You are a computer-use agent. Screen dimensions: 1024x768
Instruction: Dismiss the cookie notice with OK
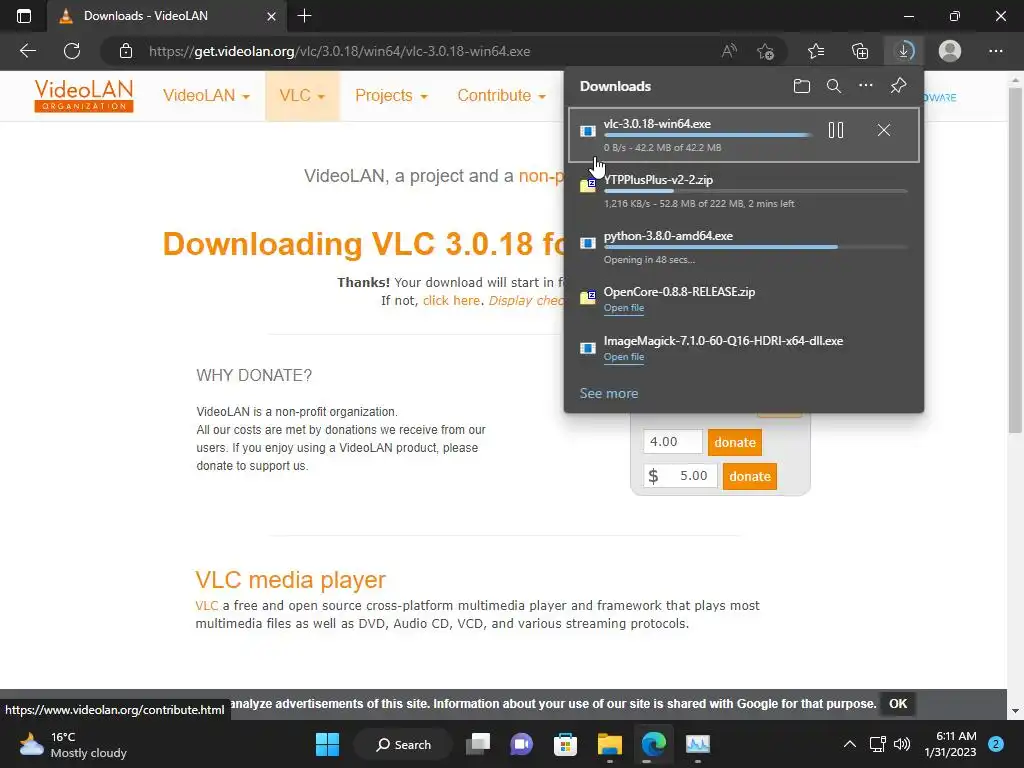[x=897, y=703]
